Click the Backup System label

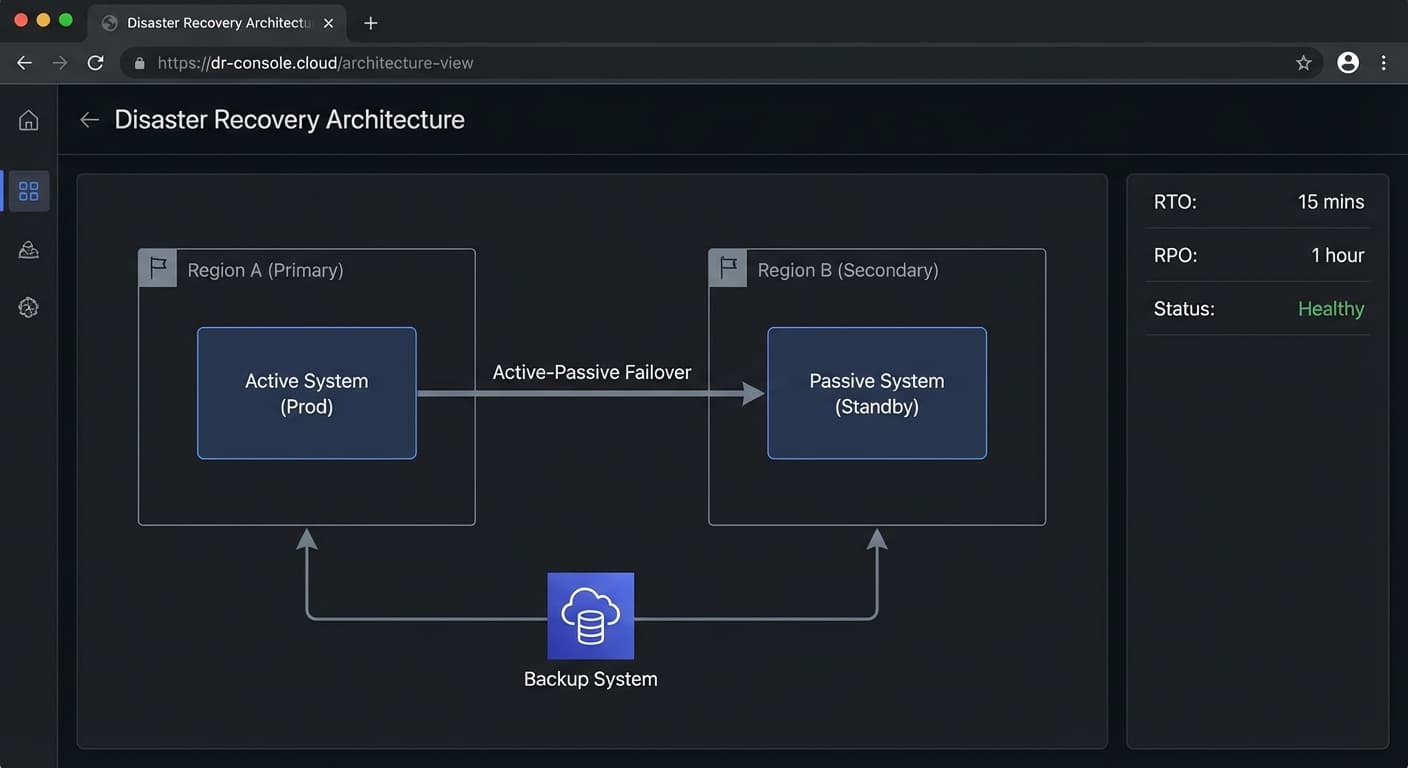[x=591, y=679]
